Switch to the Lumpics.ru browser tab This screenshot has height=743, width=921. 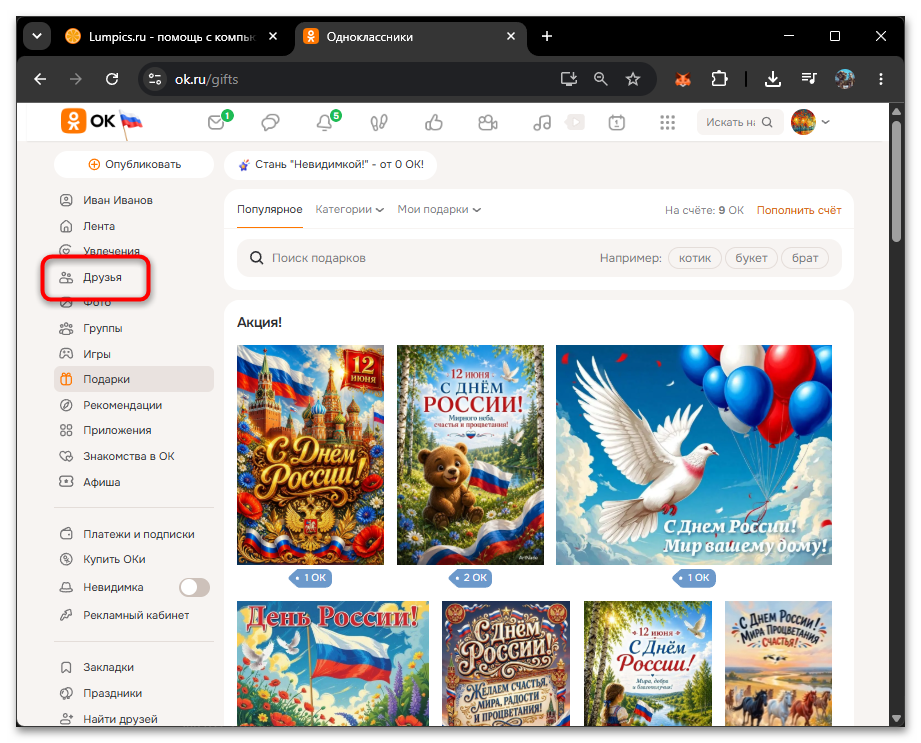pos(172,36)
